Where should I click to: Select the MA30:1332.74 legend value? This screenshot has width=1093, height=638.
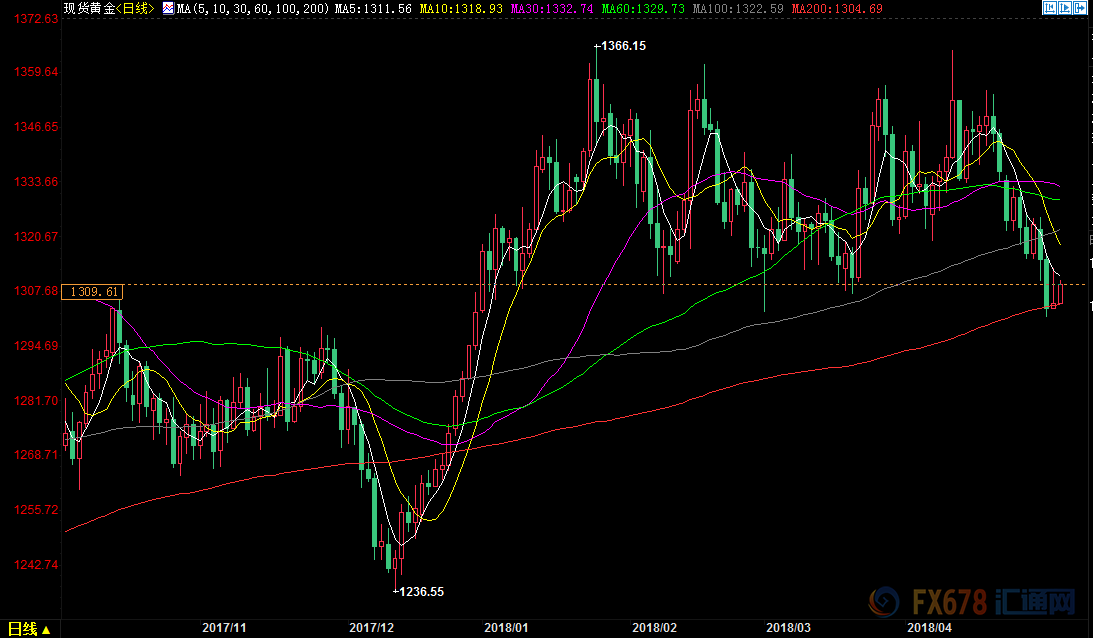pyautogui.click(x=552, y=9)
